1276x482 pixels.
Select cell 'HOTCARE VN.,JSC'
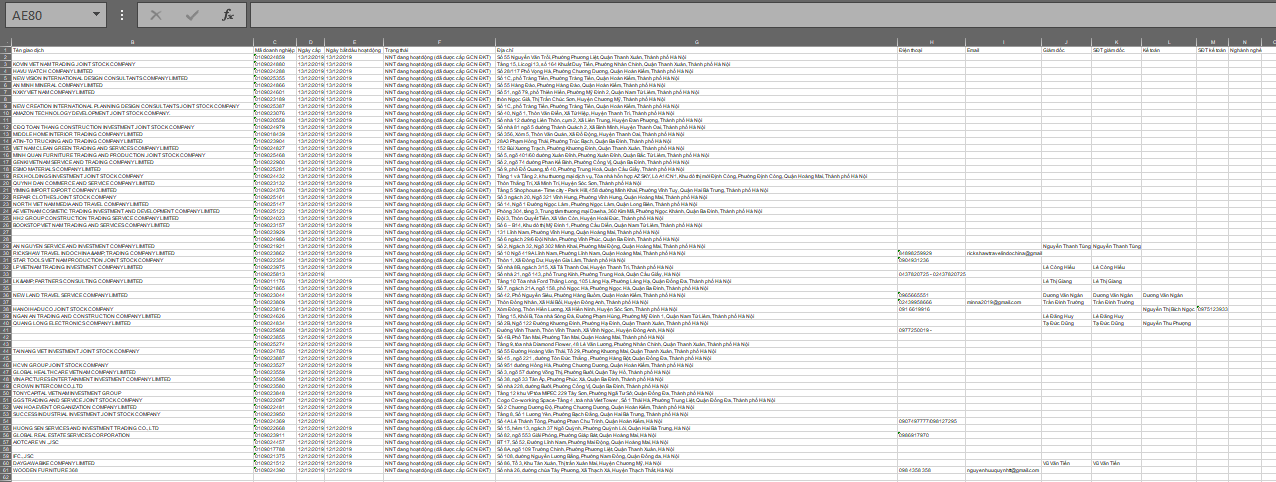pyautogui.click(x=132, y=443)
